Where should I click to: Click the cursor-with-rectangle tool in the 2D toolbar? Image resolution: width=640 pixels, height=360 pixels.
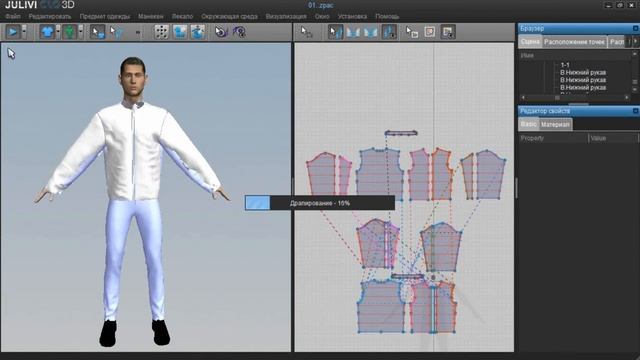(x=412, y=32)
